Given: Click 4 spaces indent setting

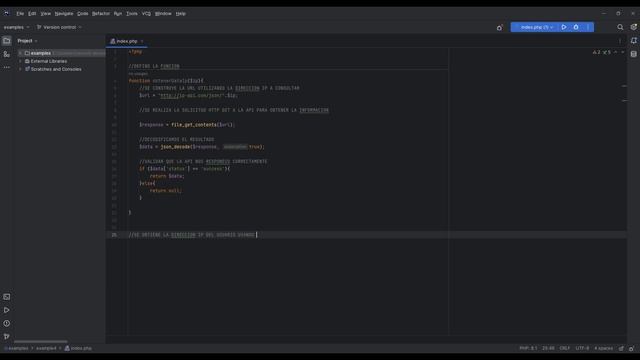Looking at the screenshot, I should coord(603,348).
